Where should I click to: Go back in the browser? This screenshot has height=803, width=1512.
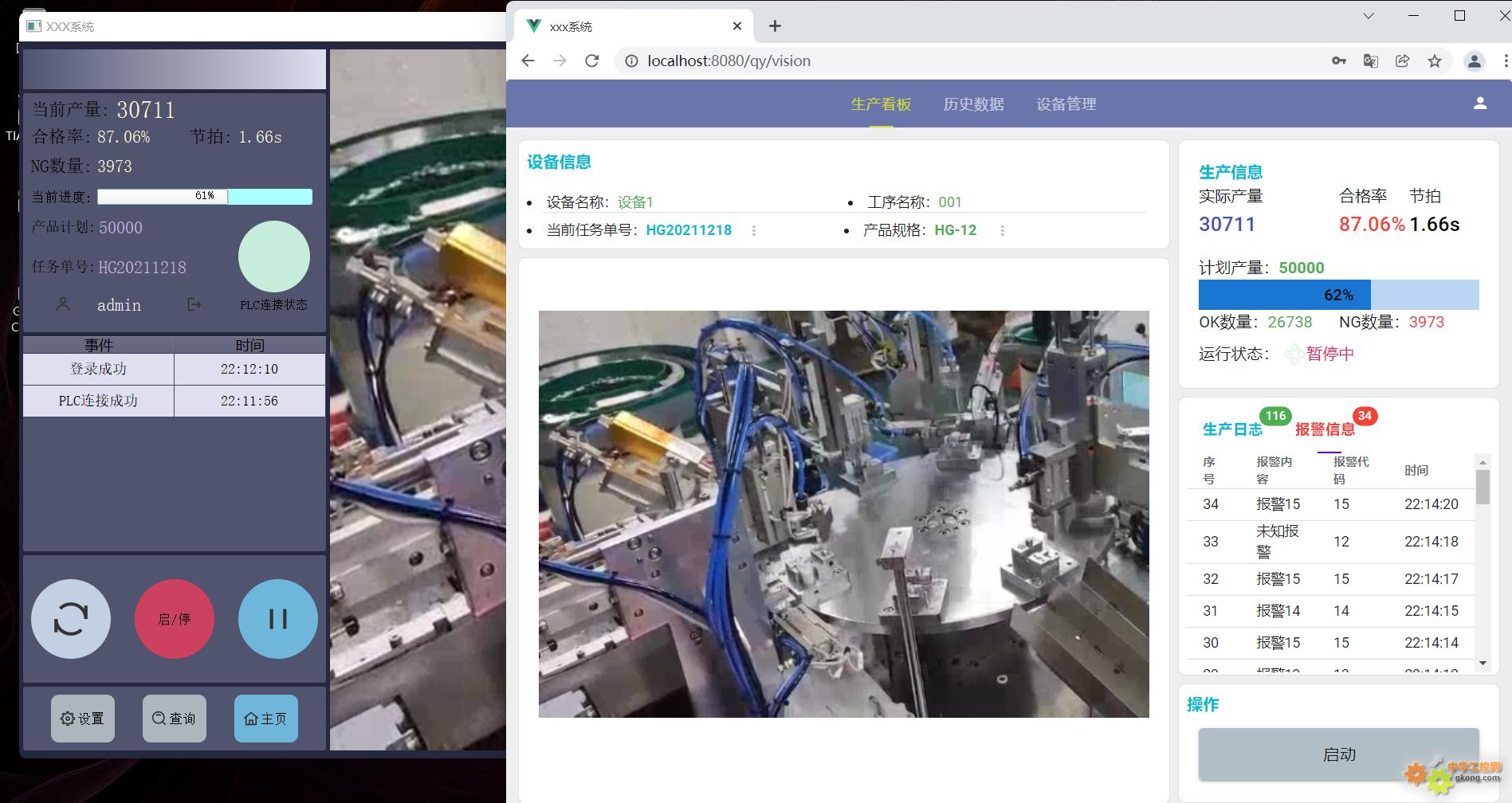528,61
